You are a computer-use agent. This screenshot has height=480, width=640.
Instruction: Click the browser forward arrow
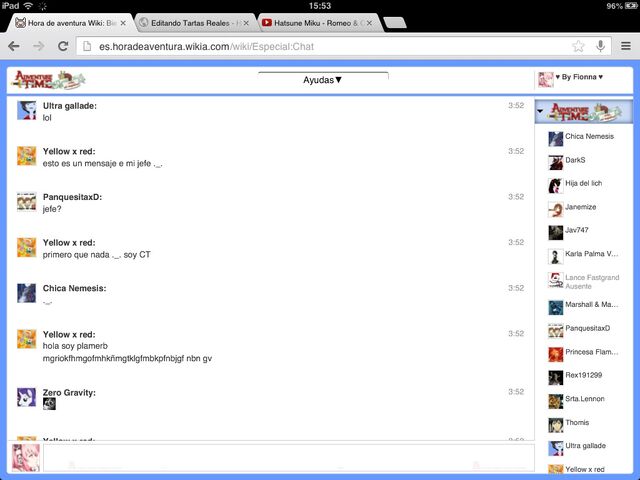tap(39, 46)
